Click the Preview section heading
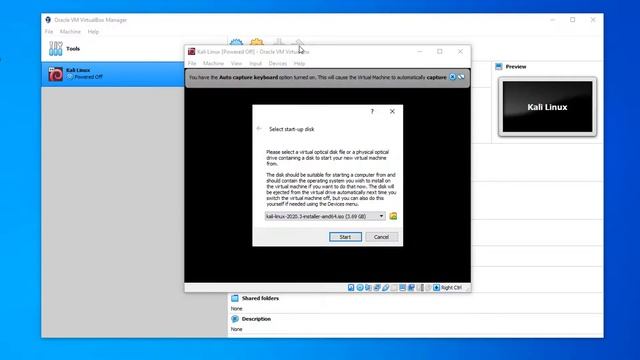The height and width of the screenshot is (360, 640). (x=516, y=67)
